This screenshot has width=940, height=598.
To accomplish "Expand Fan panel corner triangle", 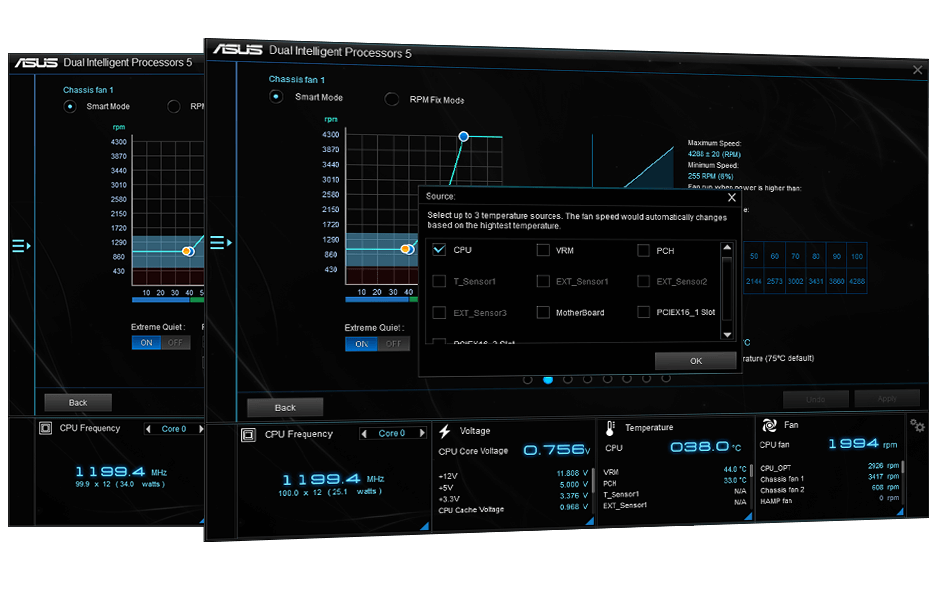I will pyautogui.click(x=900, y=512).
